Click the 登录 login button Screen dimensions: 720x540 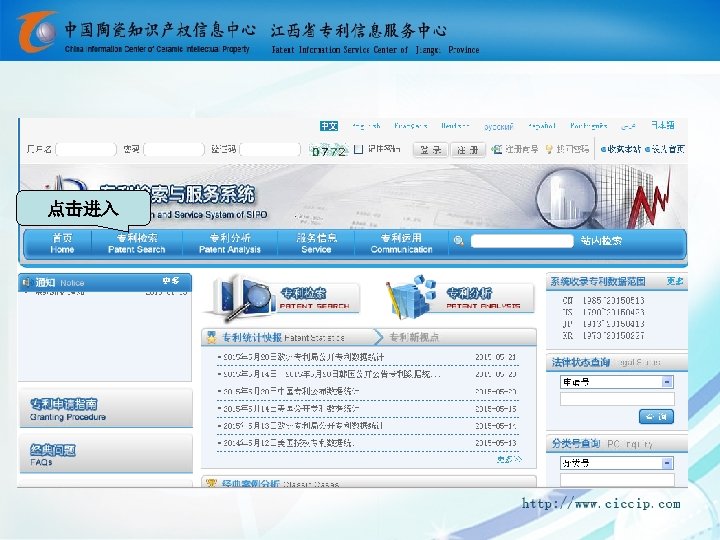pyautogui.click(x=430, y=150)
